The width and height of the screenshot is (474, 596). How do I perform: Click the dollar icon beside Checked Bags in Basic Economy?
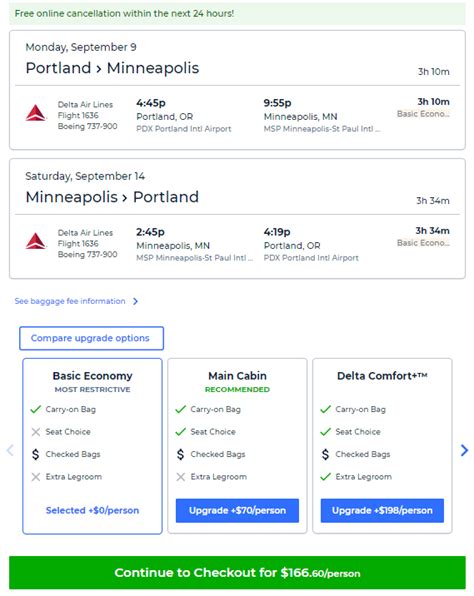pos(35,454)
